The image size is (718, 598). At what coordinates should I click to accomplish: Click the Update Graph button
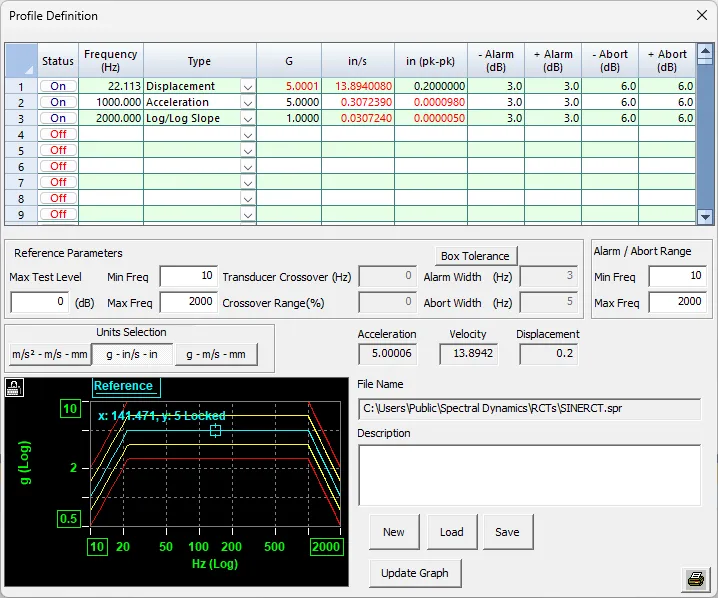tap(415, 573)
